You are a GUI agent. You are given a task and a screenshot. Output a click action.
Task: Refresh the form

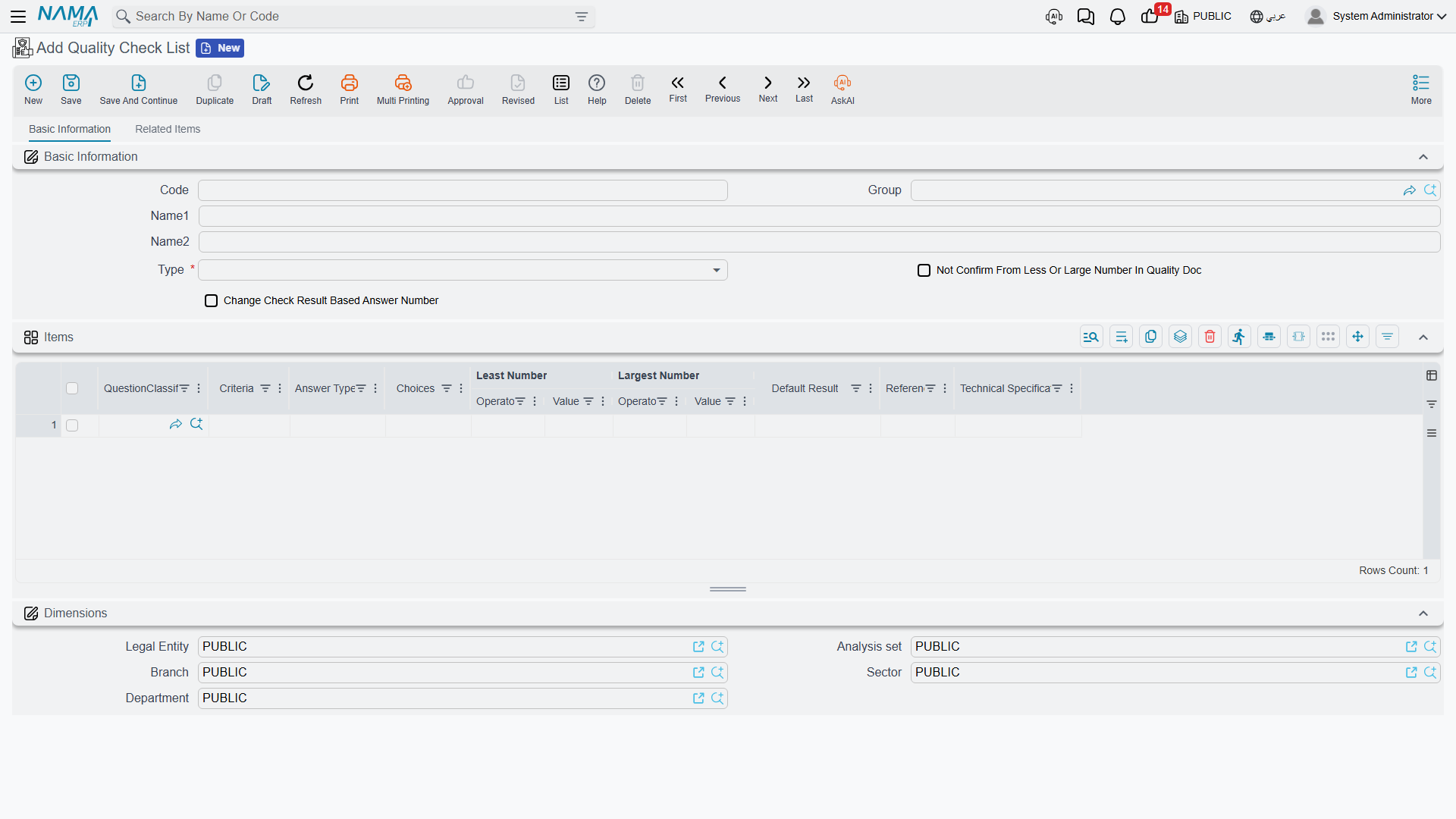click(x=306, y=89)
